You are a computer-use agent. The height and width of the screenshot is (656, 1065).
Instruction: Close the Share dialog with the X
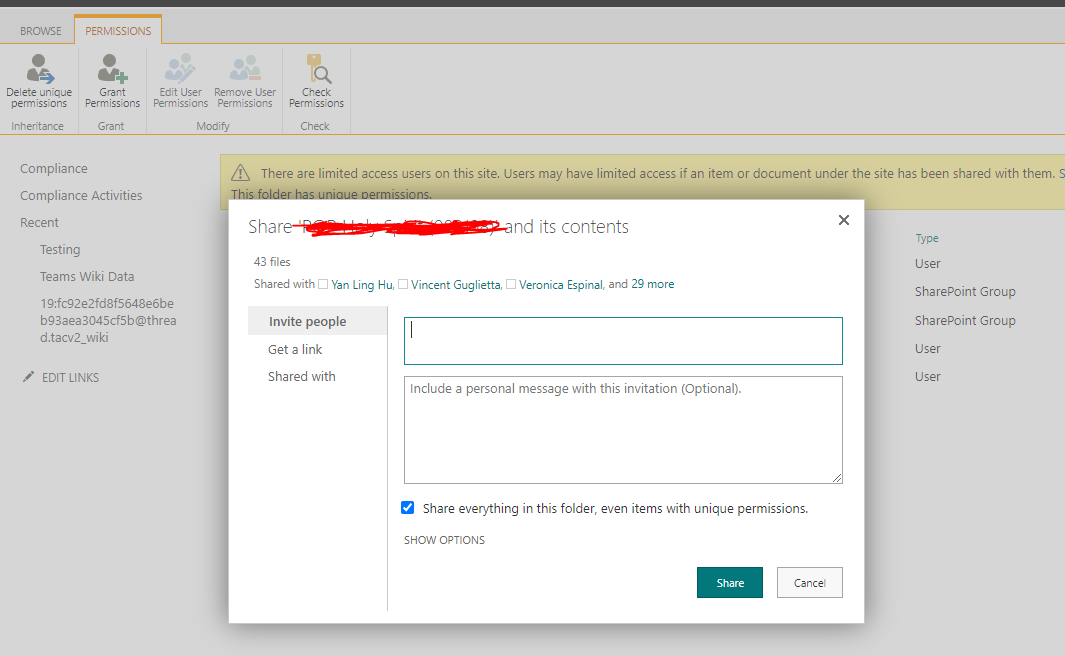click(x=843, y=220)
